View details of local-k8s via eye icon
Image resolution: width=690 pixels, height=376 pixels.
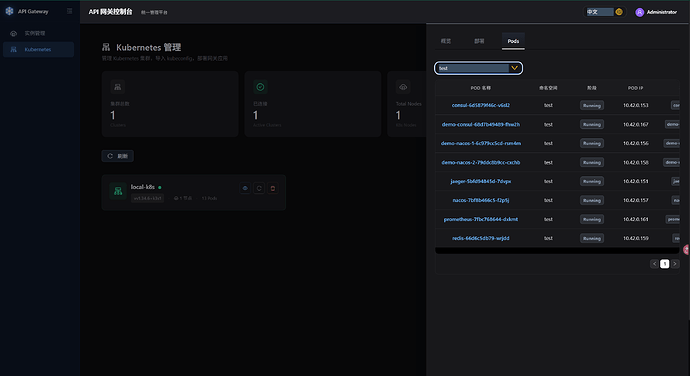(x=245, y=188)
